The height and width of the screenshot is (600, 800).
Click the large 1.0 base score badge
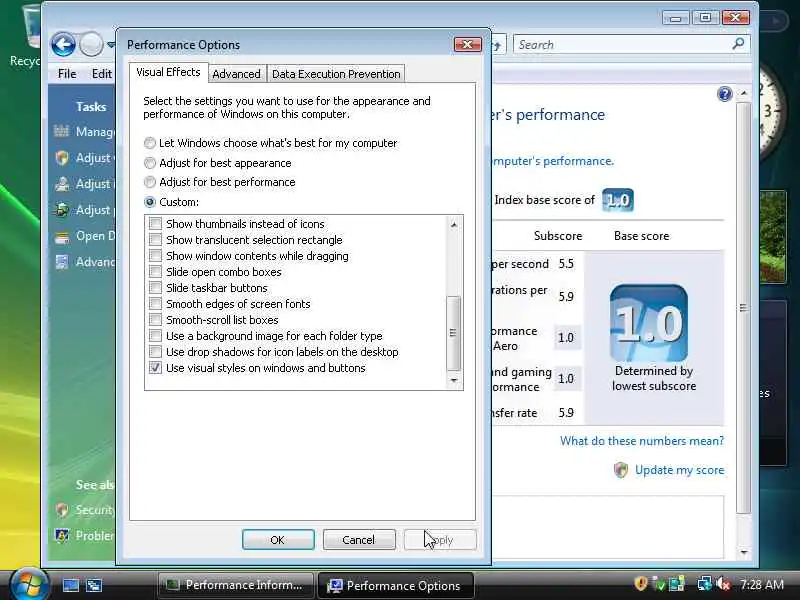(648, 323)
